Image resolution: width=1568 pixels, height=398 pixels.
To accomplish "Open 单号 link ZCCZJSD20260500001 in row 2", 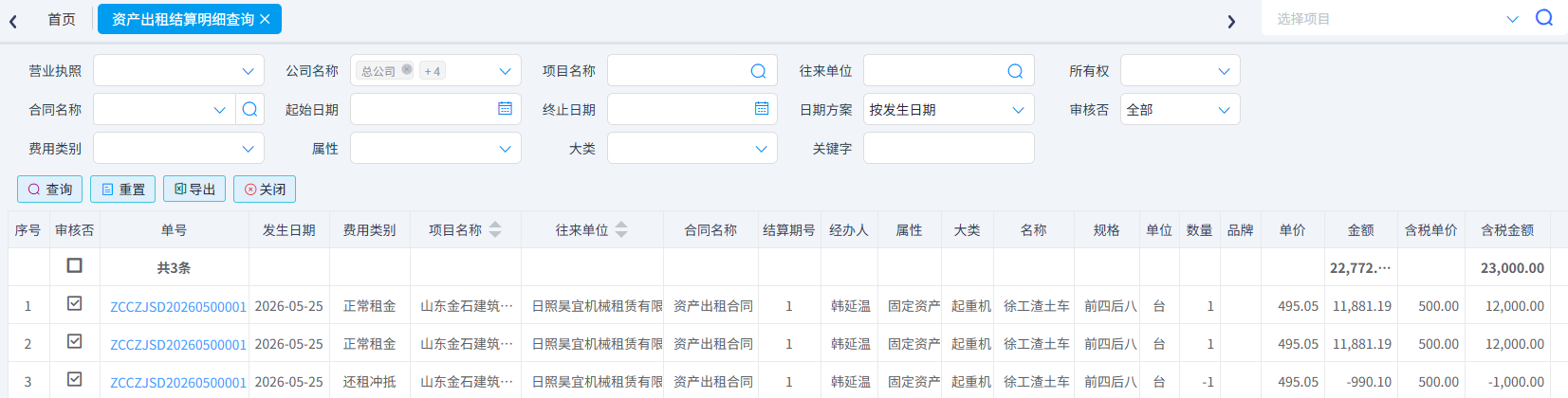I will coord(178,345).
